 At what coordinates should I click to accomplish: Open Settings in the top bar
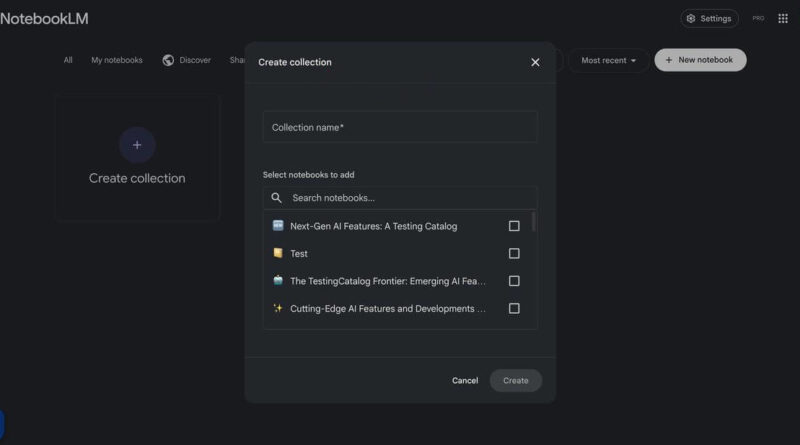709,18
